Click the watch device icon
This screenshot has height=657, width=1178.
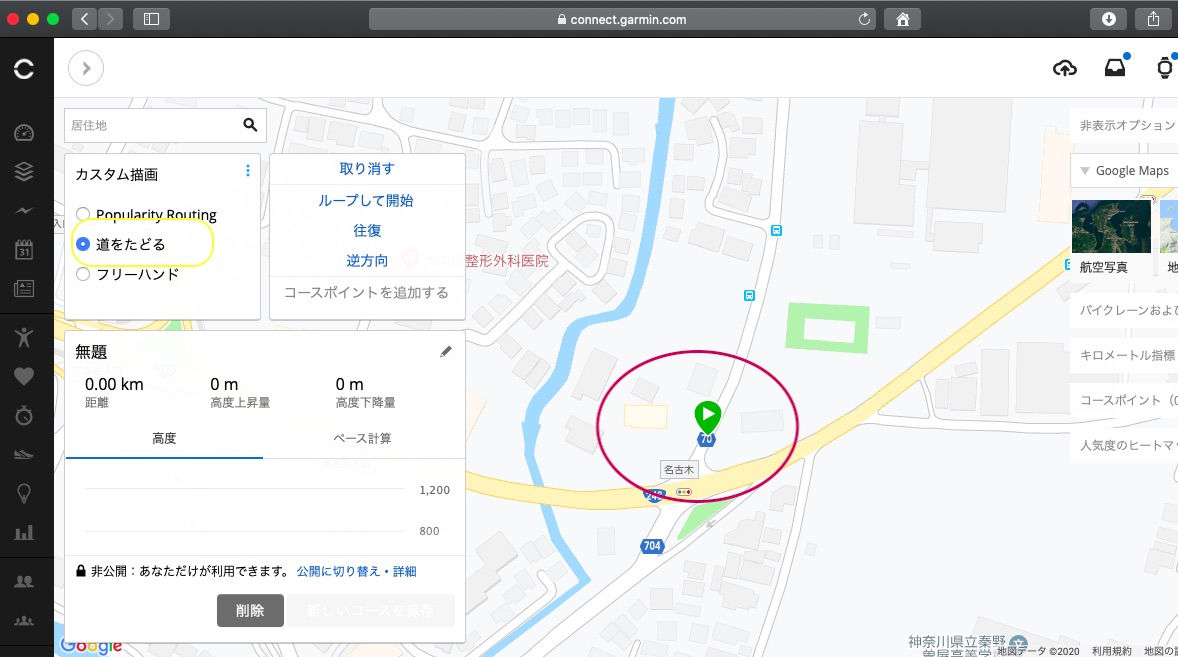(1164, 68)
